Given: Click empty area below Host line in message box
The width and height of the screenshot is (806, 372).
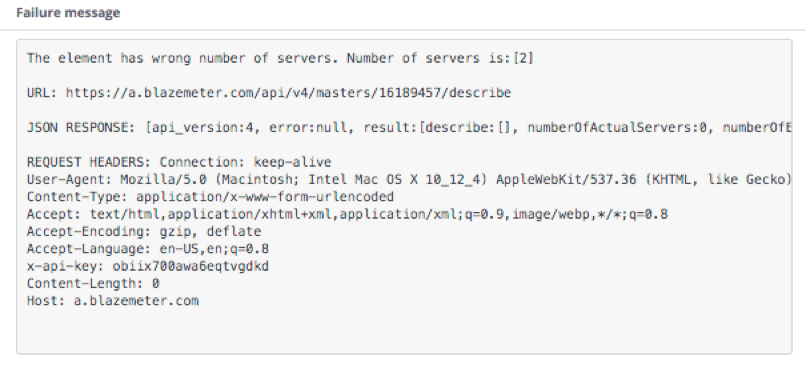Looking at the screenshot, I should coord(404,331).
